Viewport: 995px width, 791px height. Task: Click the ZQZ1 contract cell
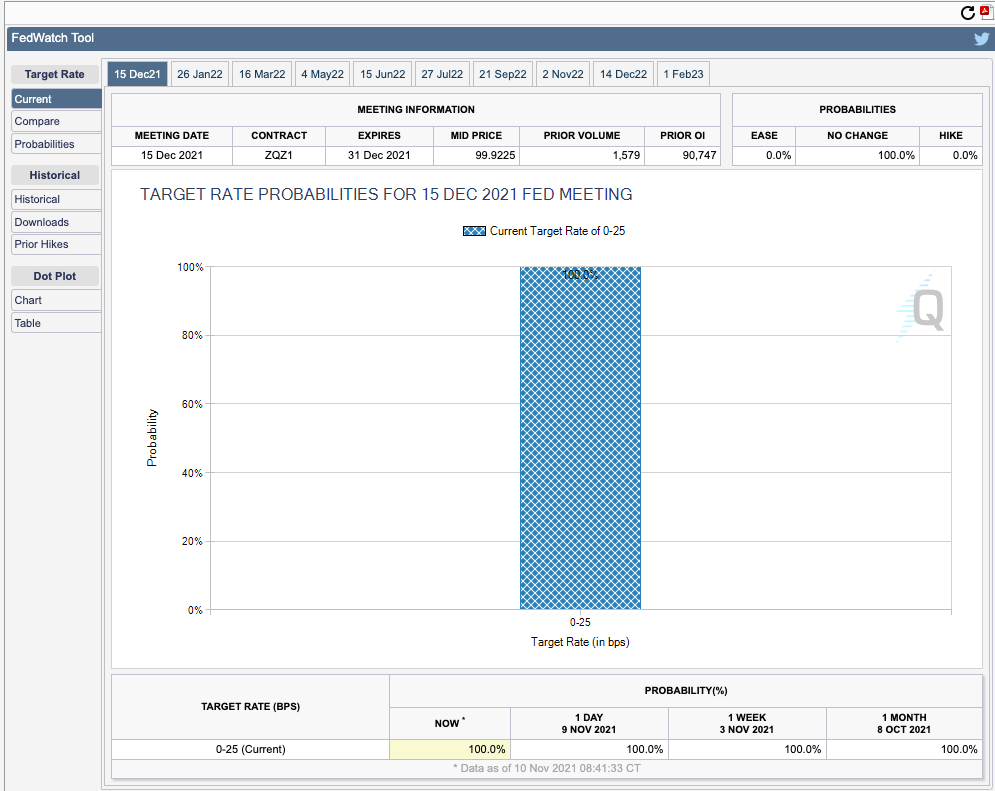coord(279,155)
